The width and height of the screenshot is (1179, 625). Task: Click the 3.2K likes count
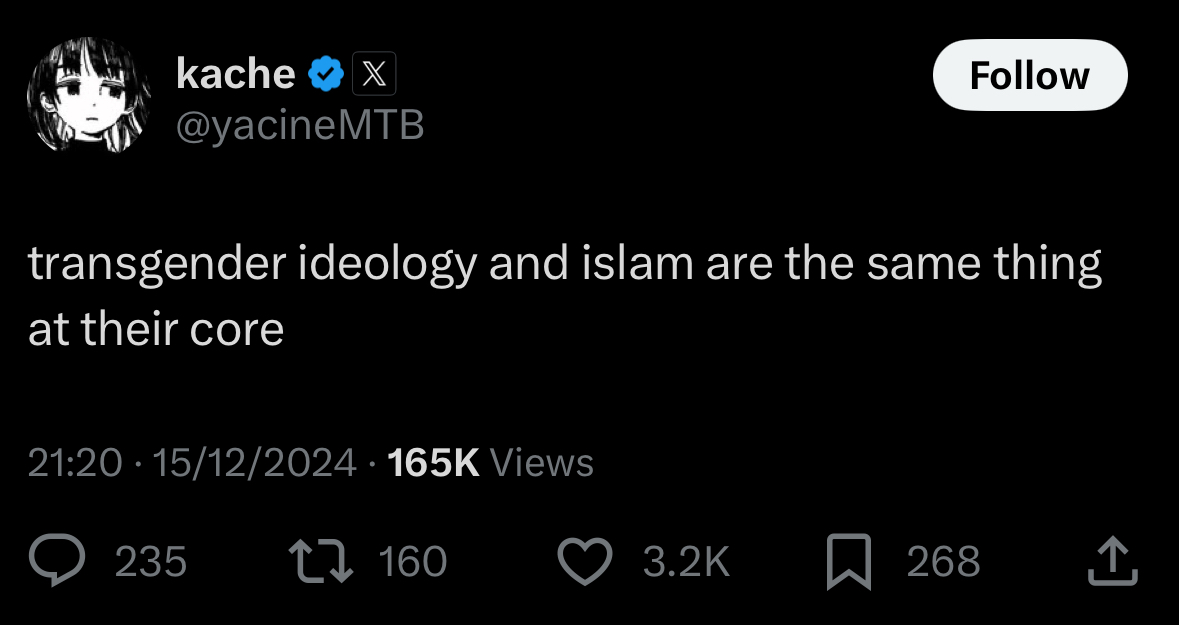(x=686, y=562)
